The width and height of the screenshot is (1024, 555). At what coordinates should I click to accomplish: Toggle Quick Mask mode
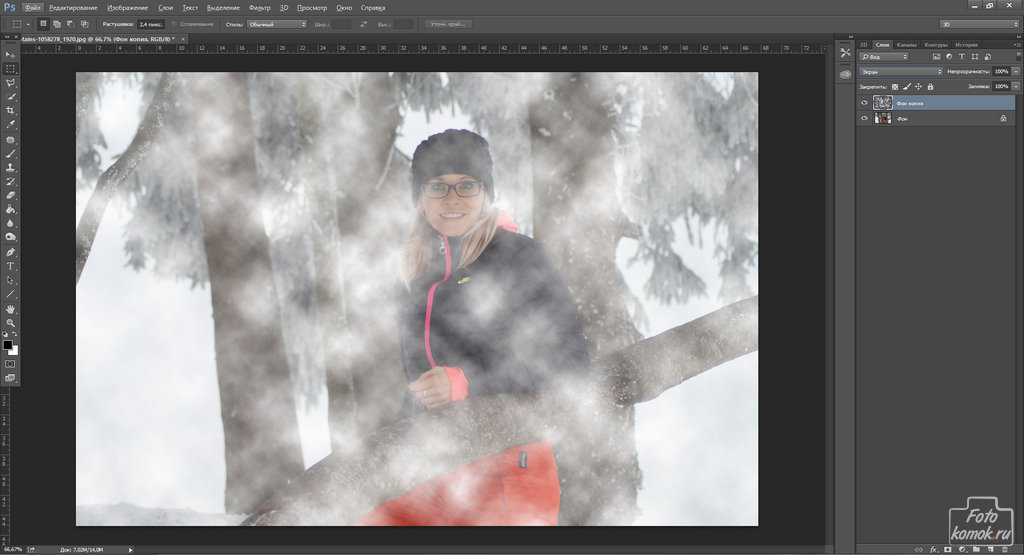point(10,364)
